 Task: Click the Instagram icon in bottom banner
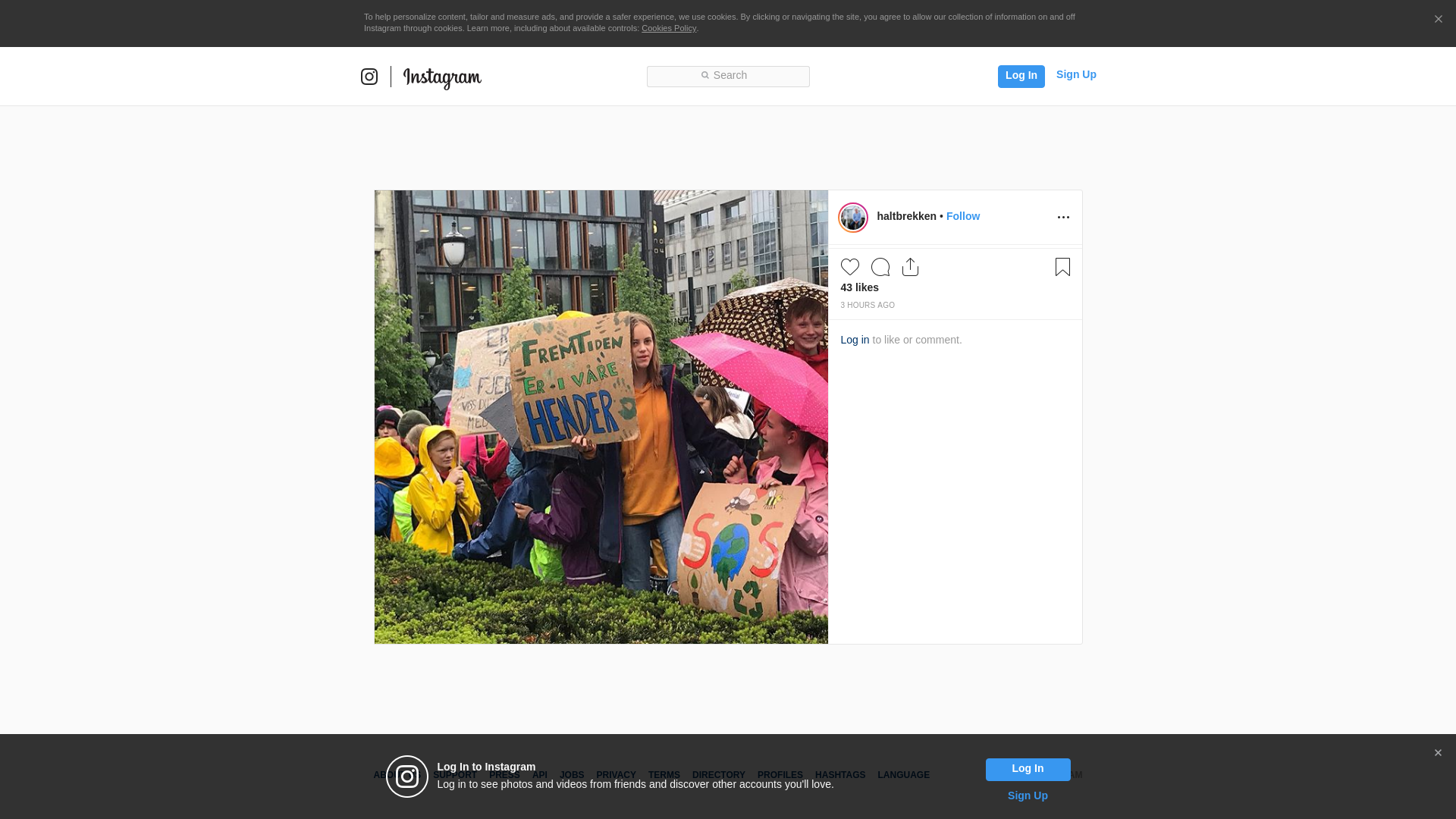point(407,777)
